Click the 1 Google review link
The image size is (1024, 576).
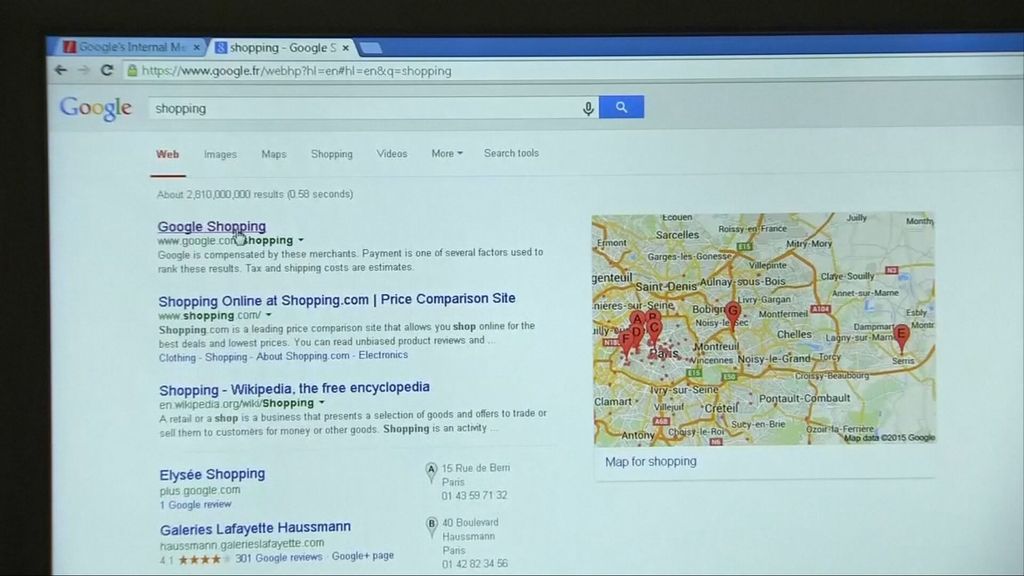pyautogui.click(x=195, y=505)
